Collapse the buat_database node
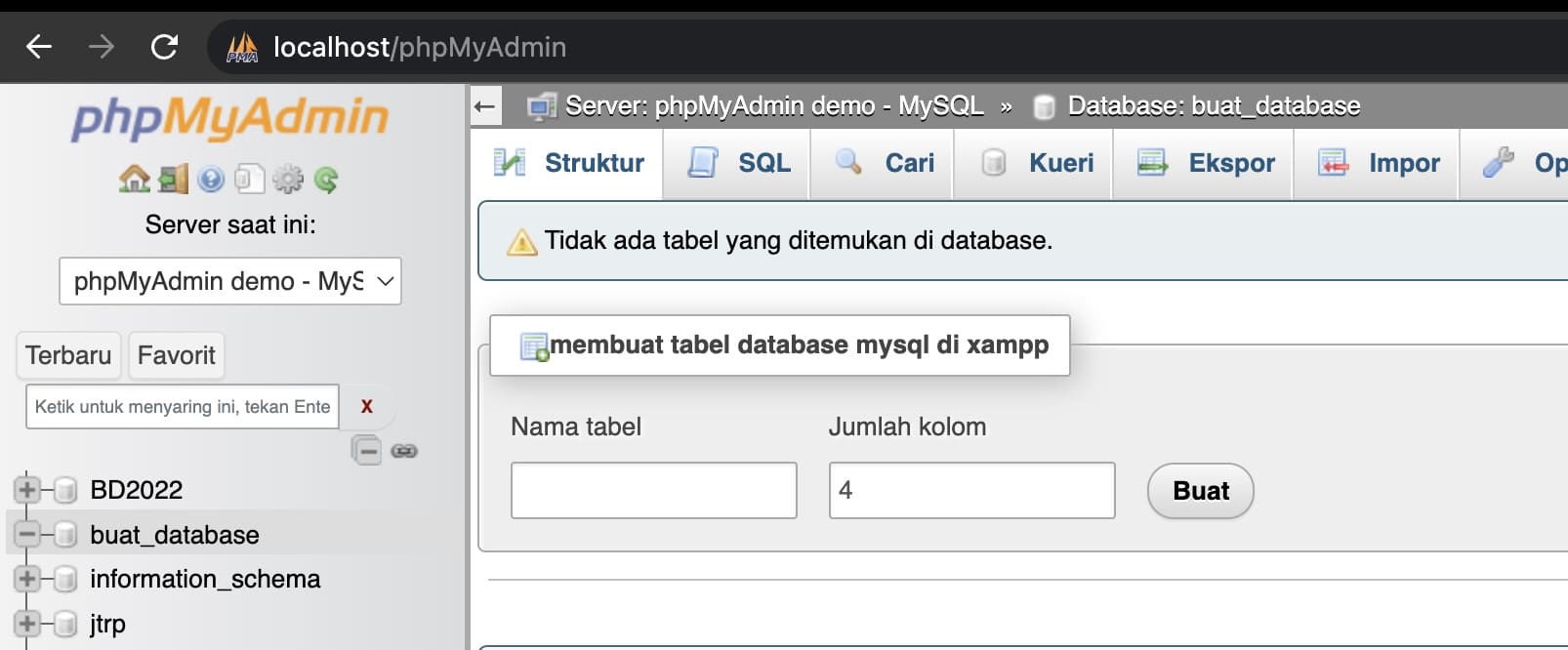The width and height of the screenshot is (1568, 650). tap(27, 534)
